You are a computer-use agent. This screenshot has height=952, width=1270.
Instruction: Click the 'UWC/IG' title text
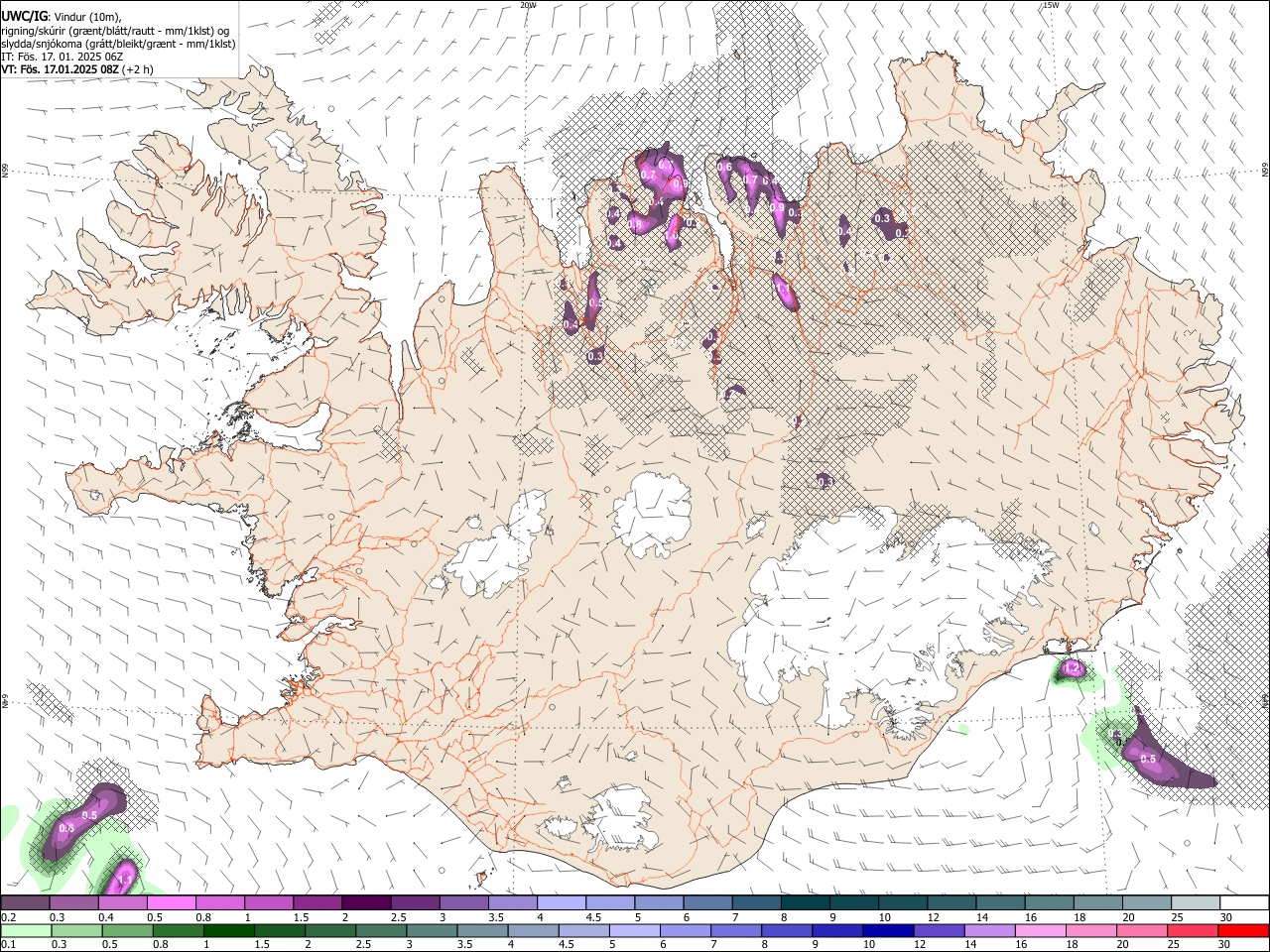24,16
